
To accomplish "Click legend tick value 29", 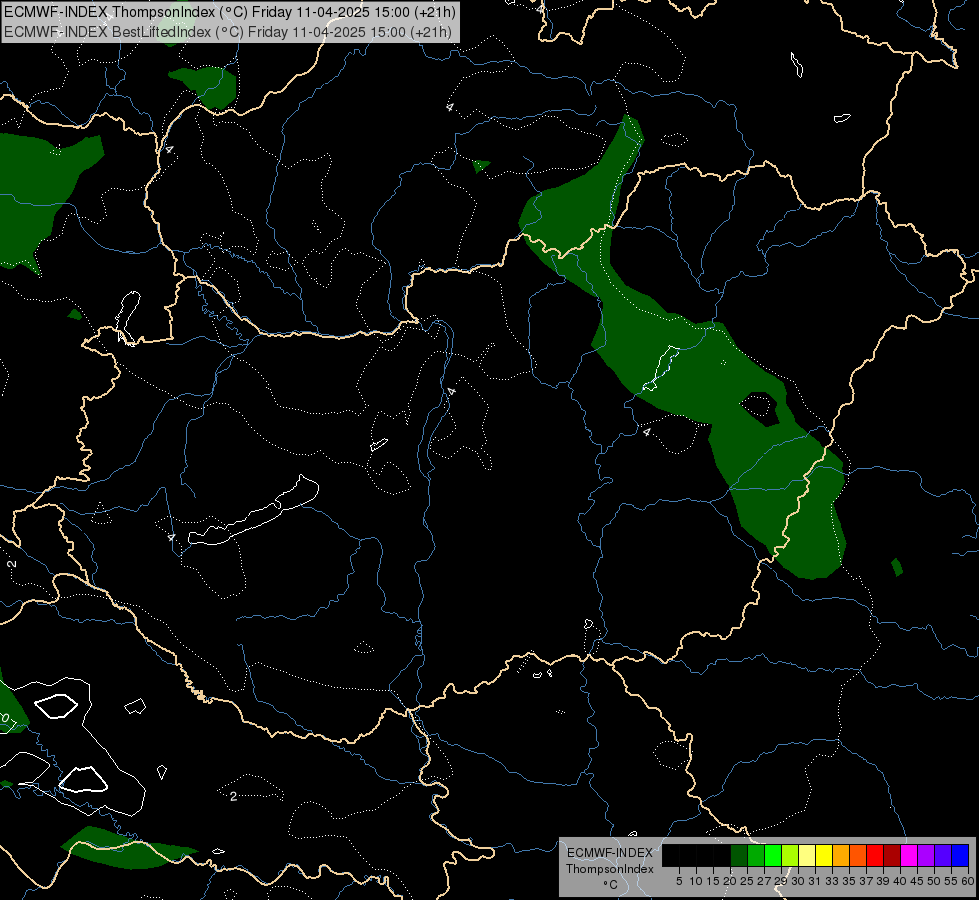I will tap(781, 881).
